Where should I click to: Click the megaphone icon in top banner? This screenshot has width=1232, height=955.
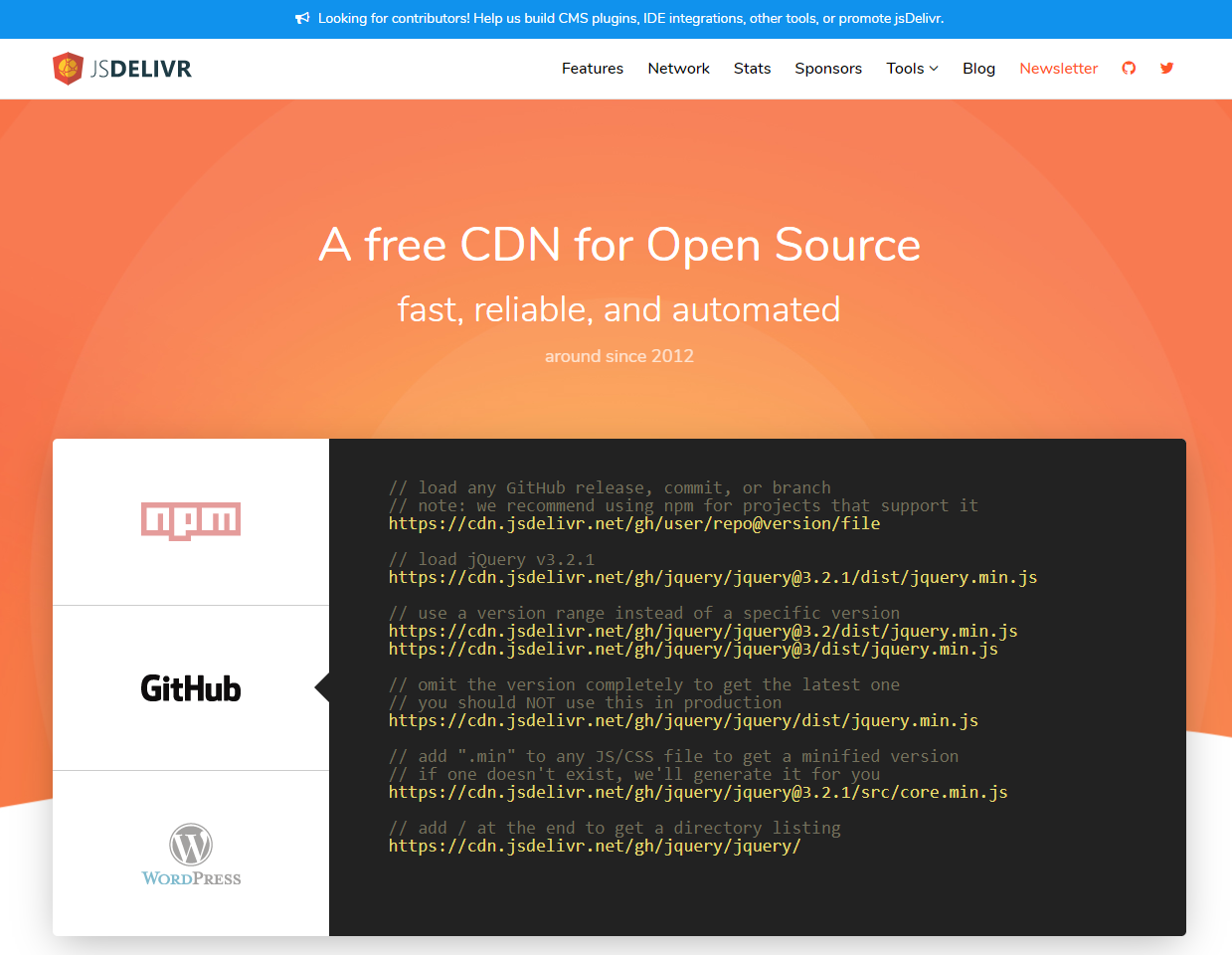click(x=302, y=19)
